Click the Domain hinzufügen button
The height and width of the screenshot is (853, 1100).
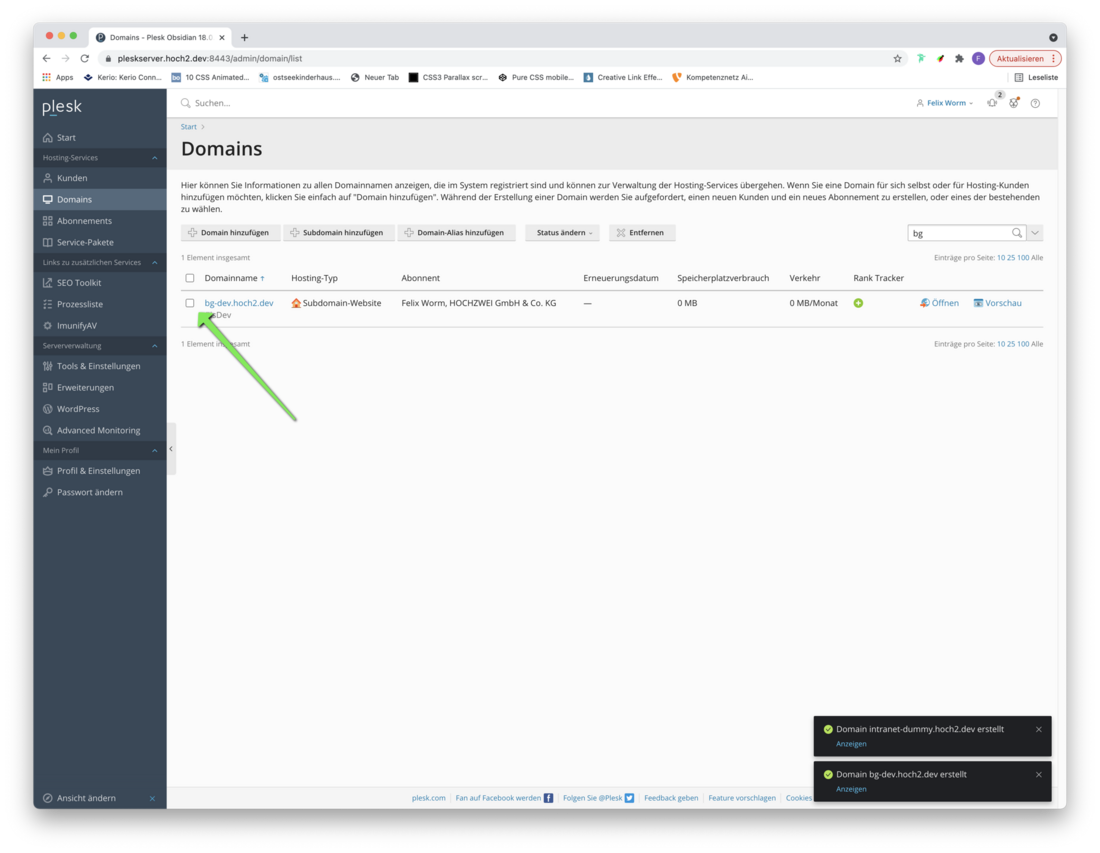tap(230, 233)
